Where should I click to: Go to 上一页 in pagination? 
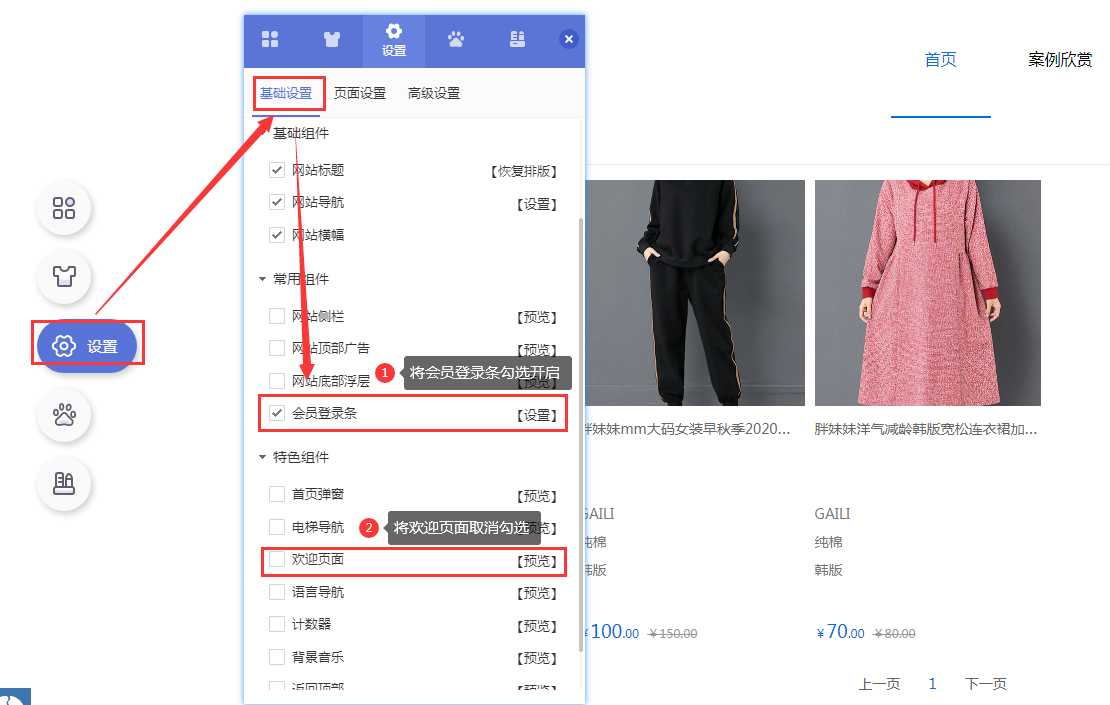[879, 684]
